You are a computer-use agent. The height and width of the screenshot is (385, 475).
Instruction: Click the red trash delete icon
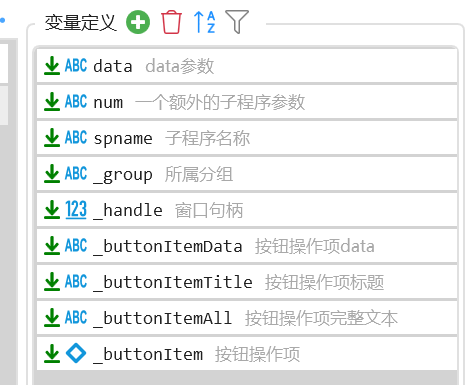click(171, 22)
